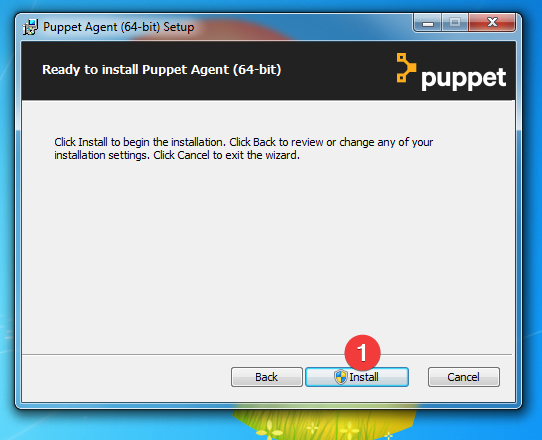The height and width of the screenshot is (440, 542).
Task: Close the setup window with X
Action: (492, 22)
